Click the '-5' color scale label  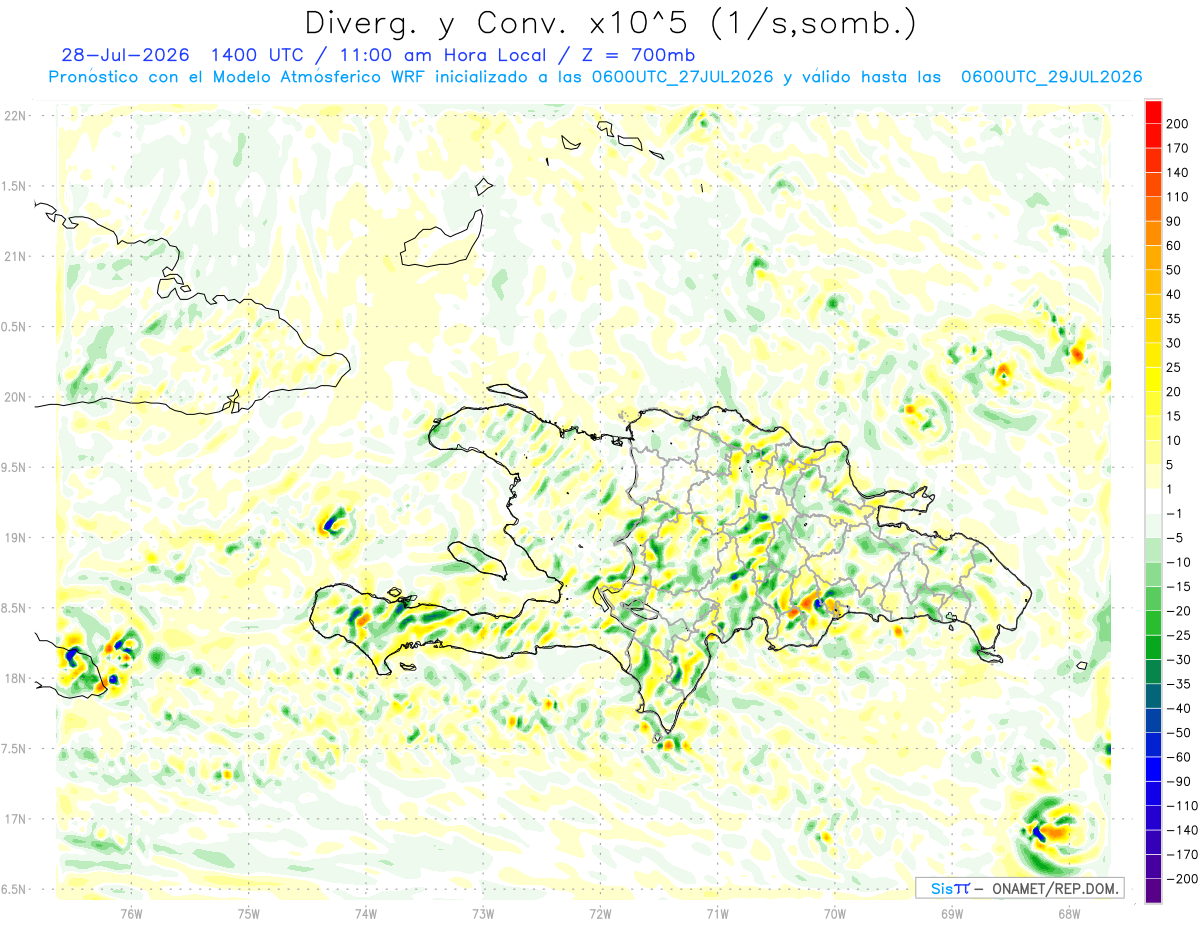pos(1174,538)
